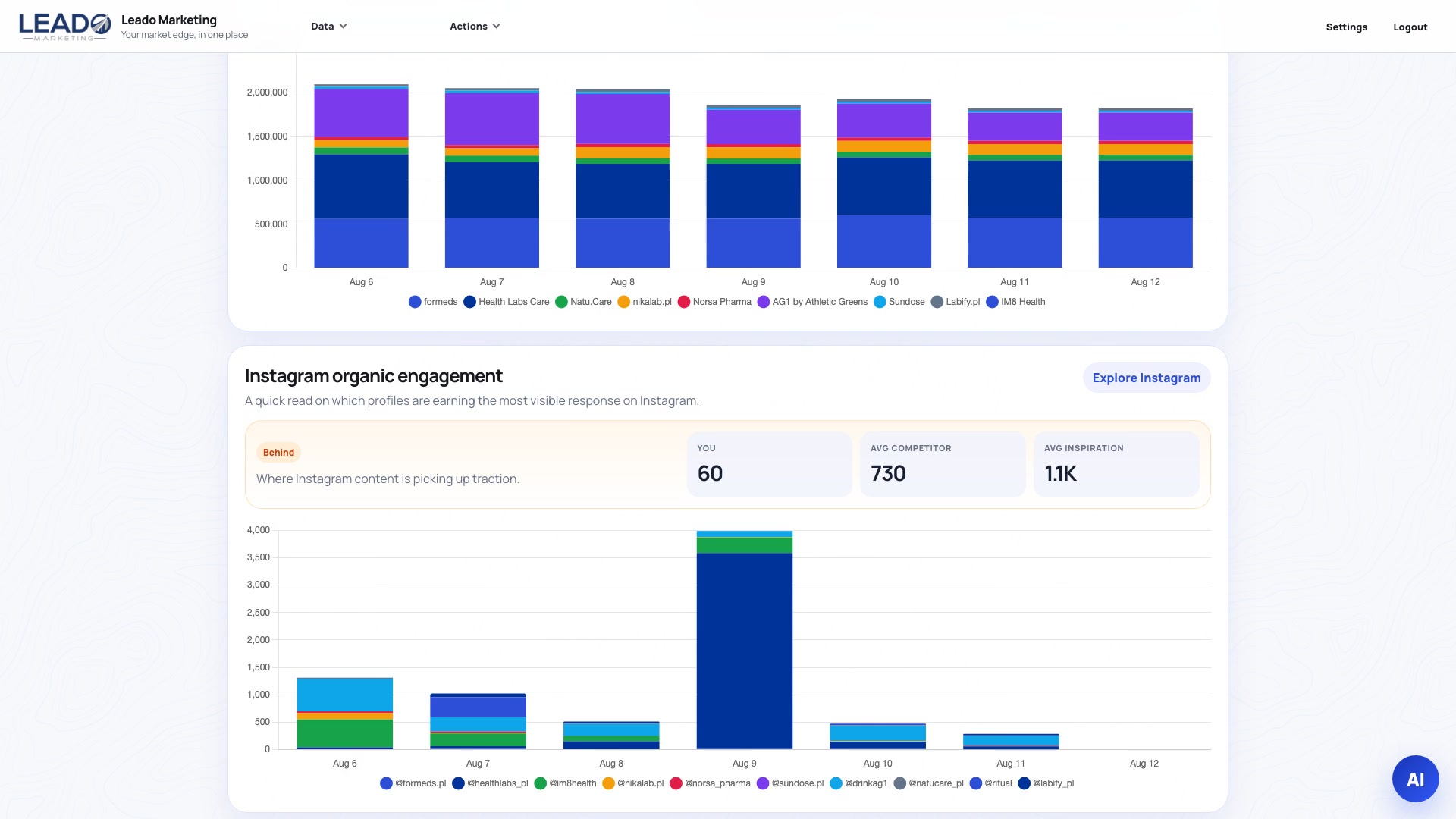Viewport: 1456px width, 819px height.
Task: Click the Norsa Pharma red legend marker
Action: click(x=683, y=302)
